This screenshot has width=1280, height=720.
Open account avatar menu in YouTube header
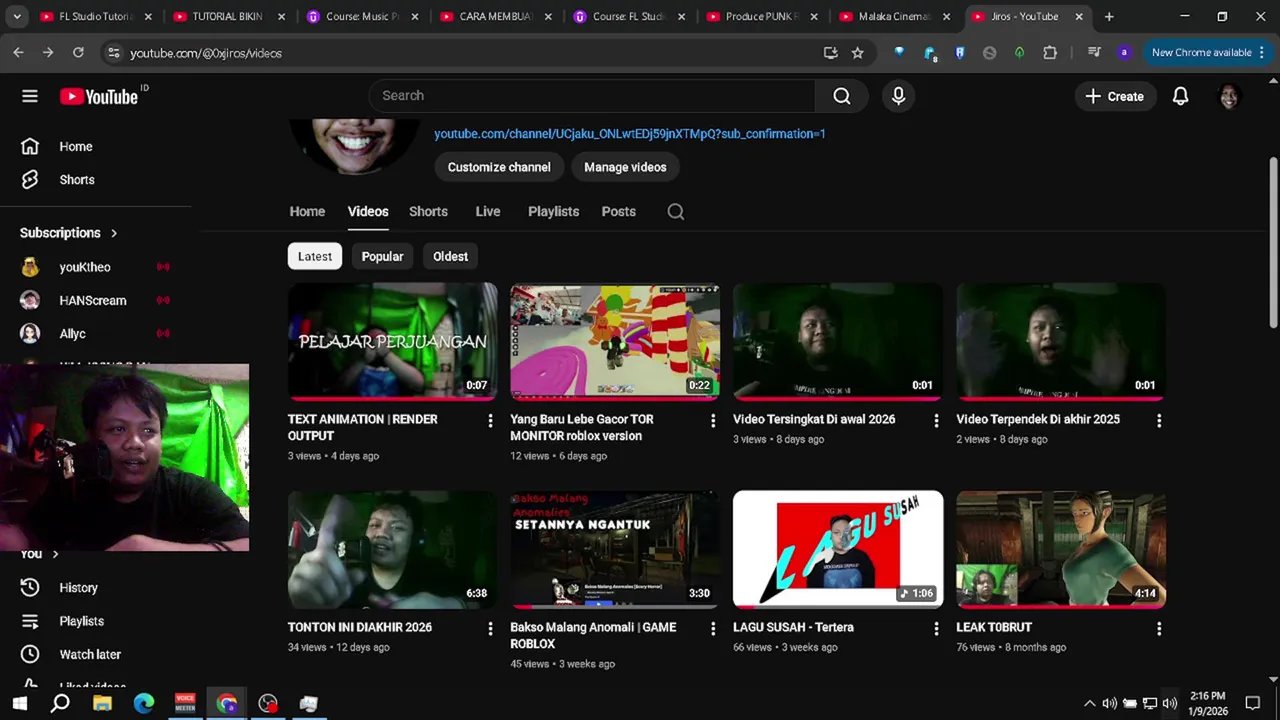tap(1229, 96)
